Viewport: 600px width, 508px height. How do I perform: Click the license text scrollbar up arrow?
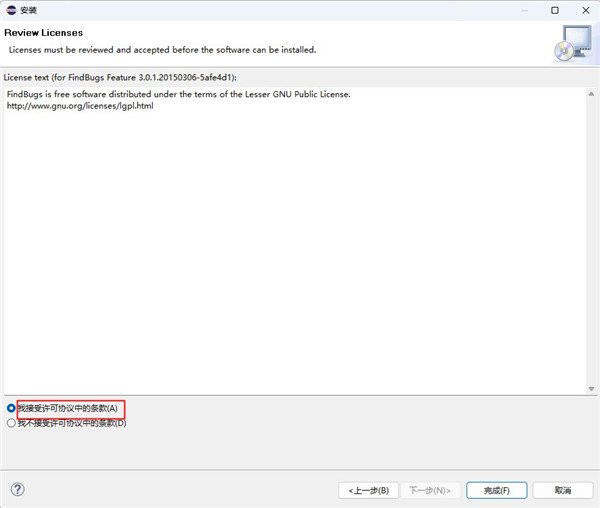click(591, 94)
